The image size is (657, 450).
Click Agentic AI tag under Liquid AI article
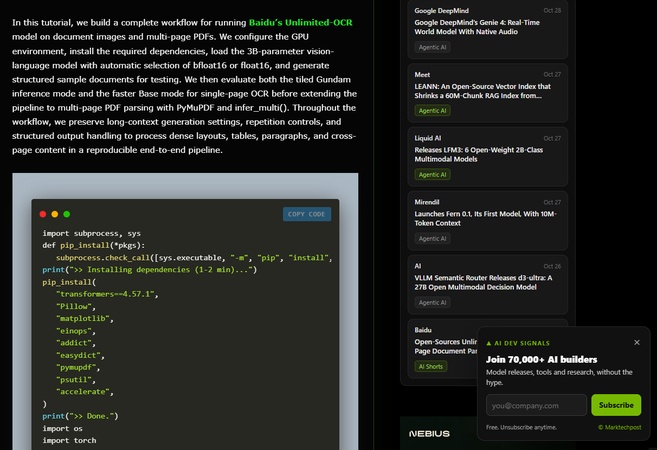pos(432,175)
